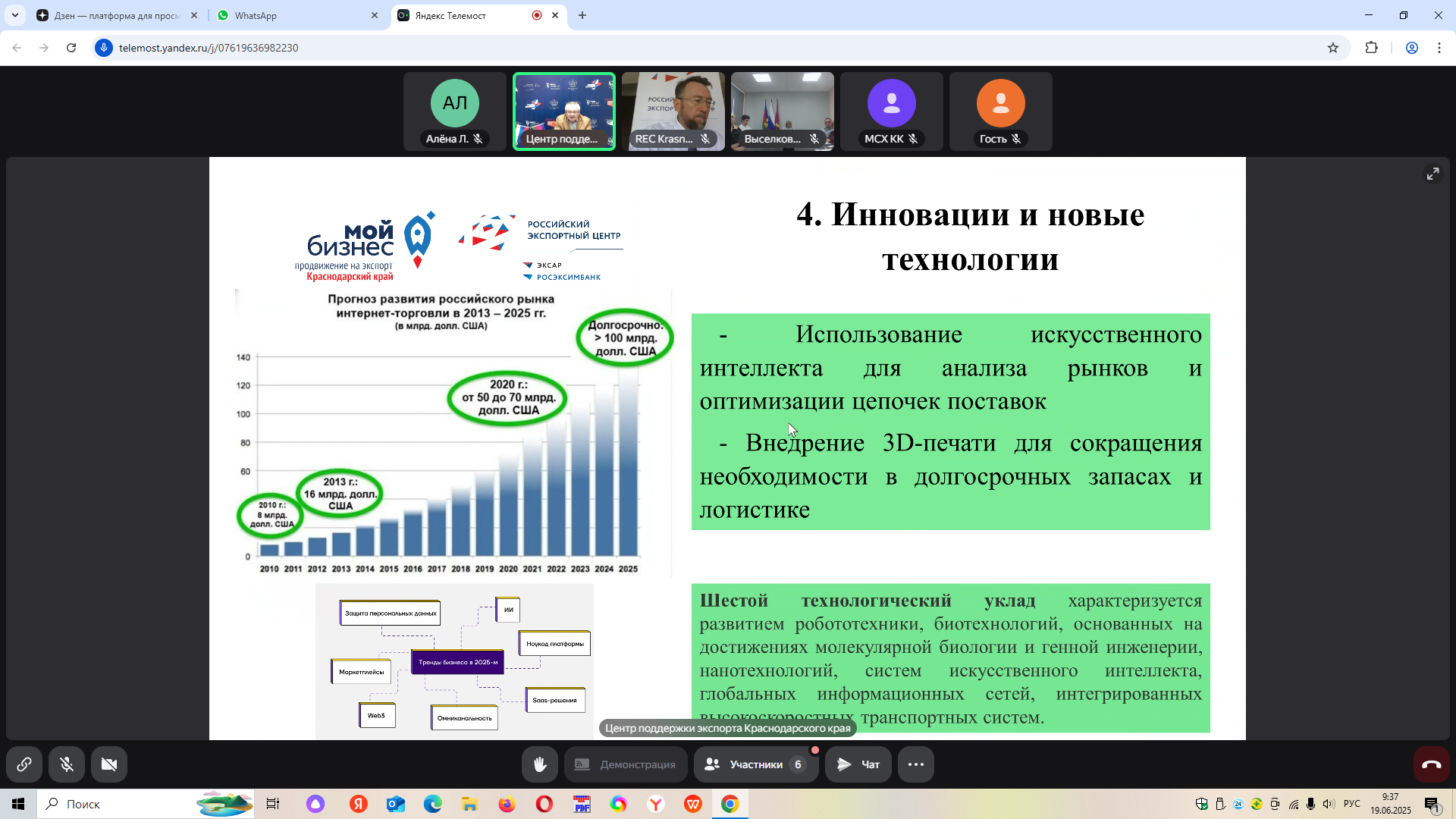Switch to the Дзен browser tab
The image size is (1456, 819).
114,15
